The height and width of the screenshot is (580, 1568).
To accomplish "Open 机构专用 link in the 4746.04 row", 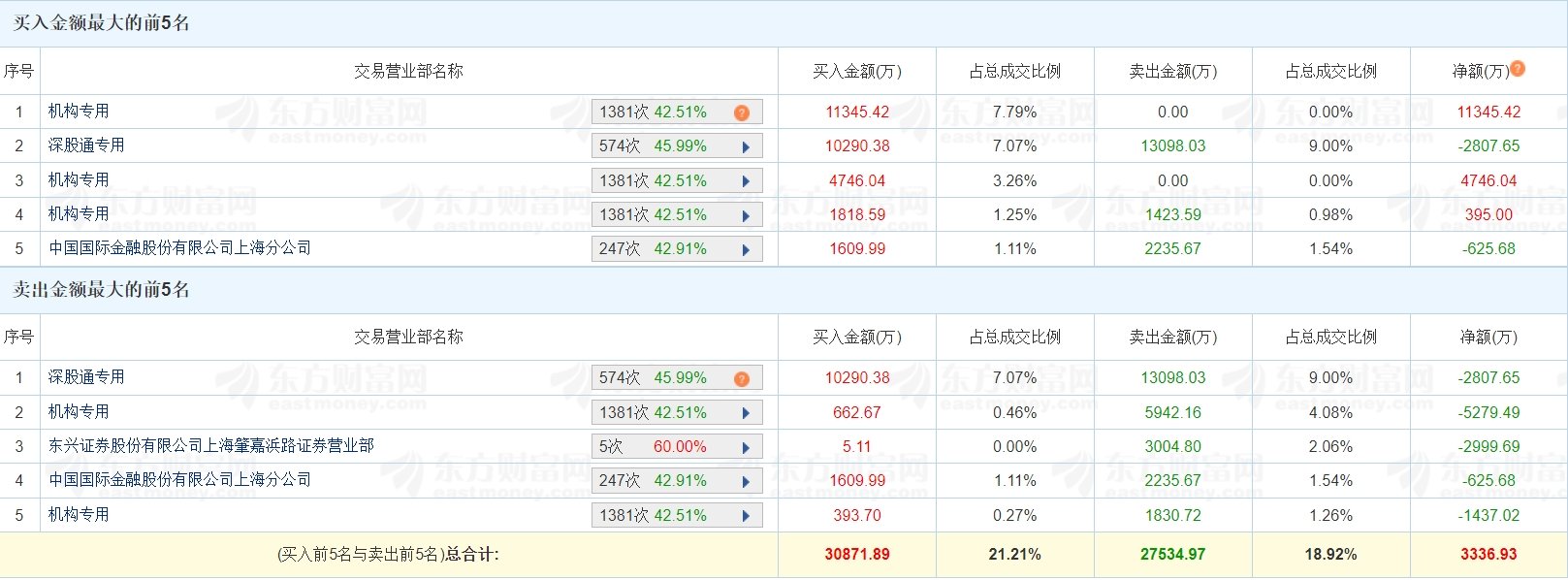I will 79,180.
